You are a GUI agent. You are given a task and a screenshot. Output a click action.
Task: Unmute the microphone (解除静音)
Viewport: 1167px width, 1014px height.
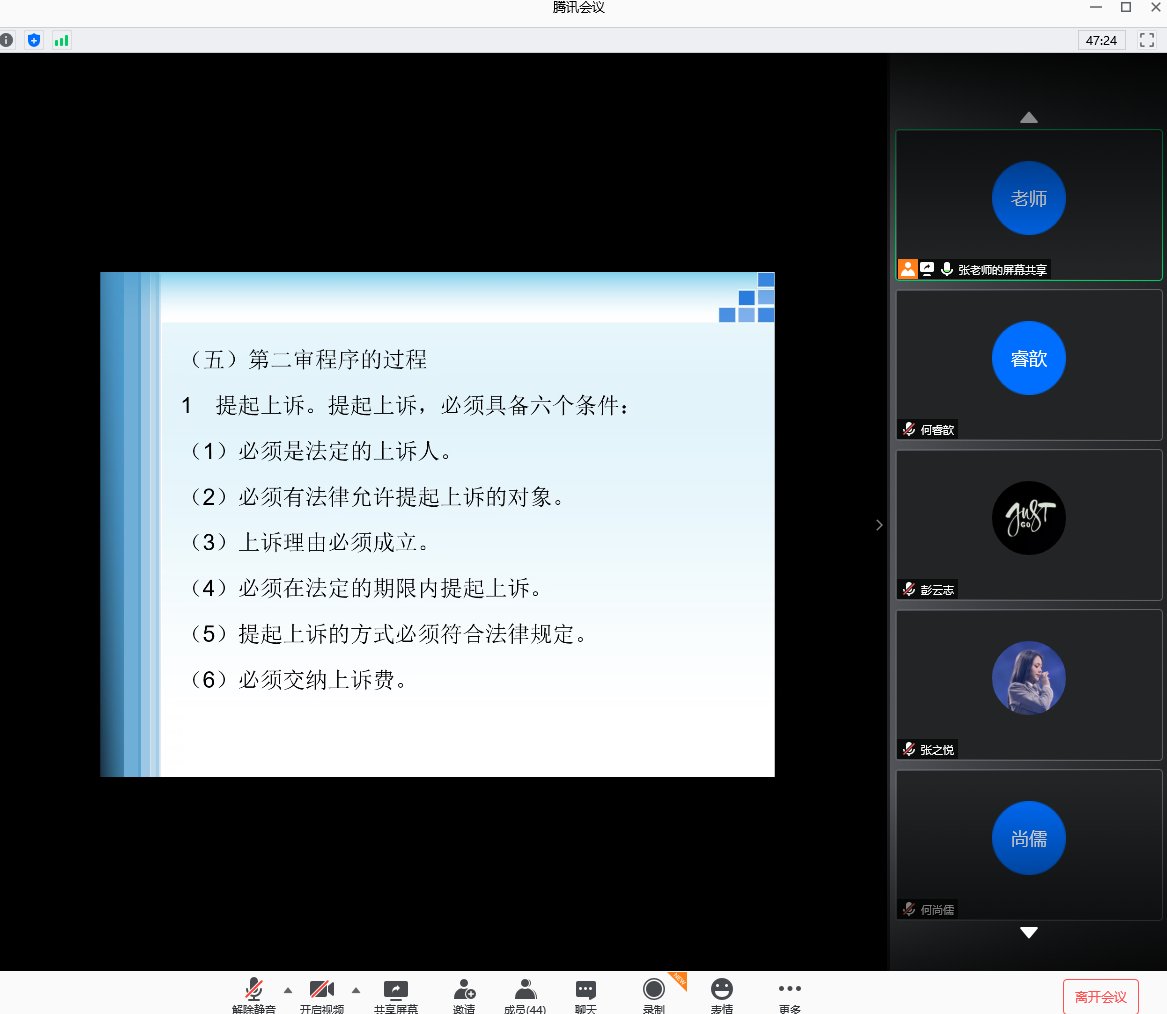[x=254, y=996]
